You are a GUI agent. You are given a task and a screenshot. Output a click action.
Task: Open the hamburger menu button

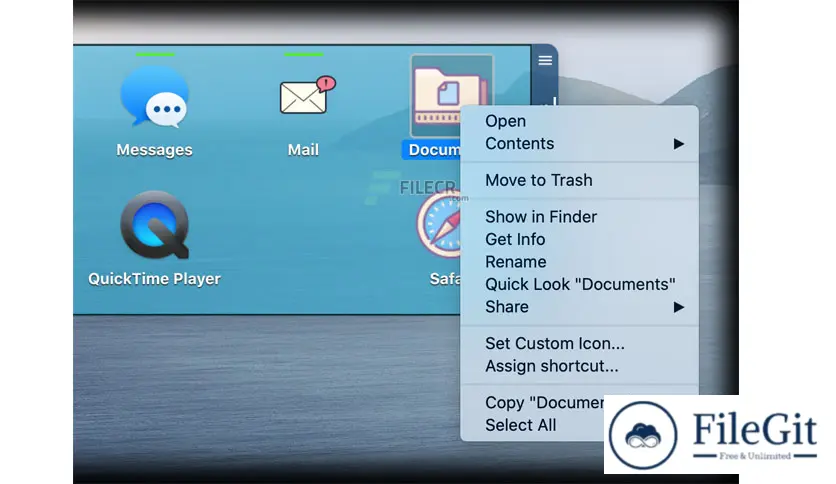pos(545,60)
